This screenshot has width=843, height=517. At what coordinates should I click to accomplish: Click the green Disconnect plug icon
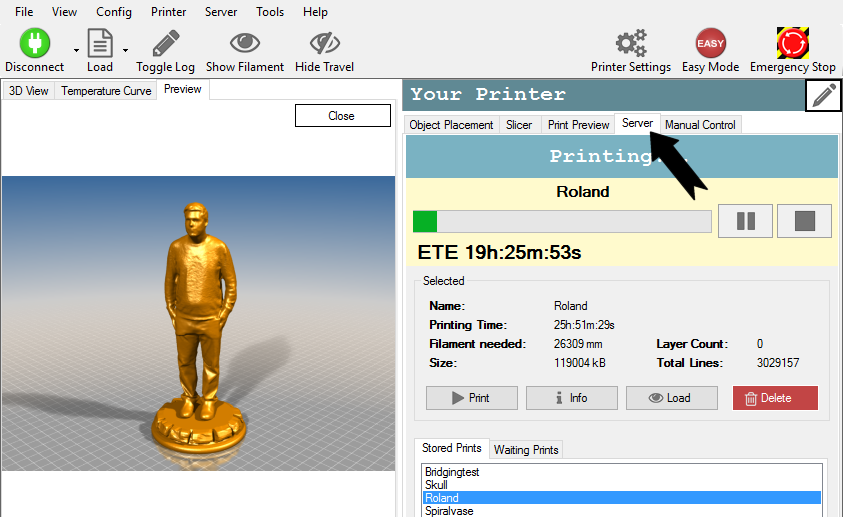pyautogui.click(x=34, y=44)
